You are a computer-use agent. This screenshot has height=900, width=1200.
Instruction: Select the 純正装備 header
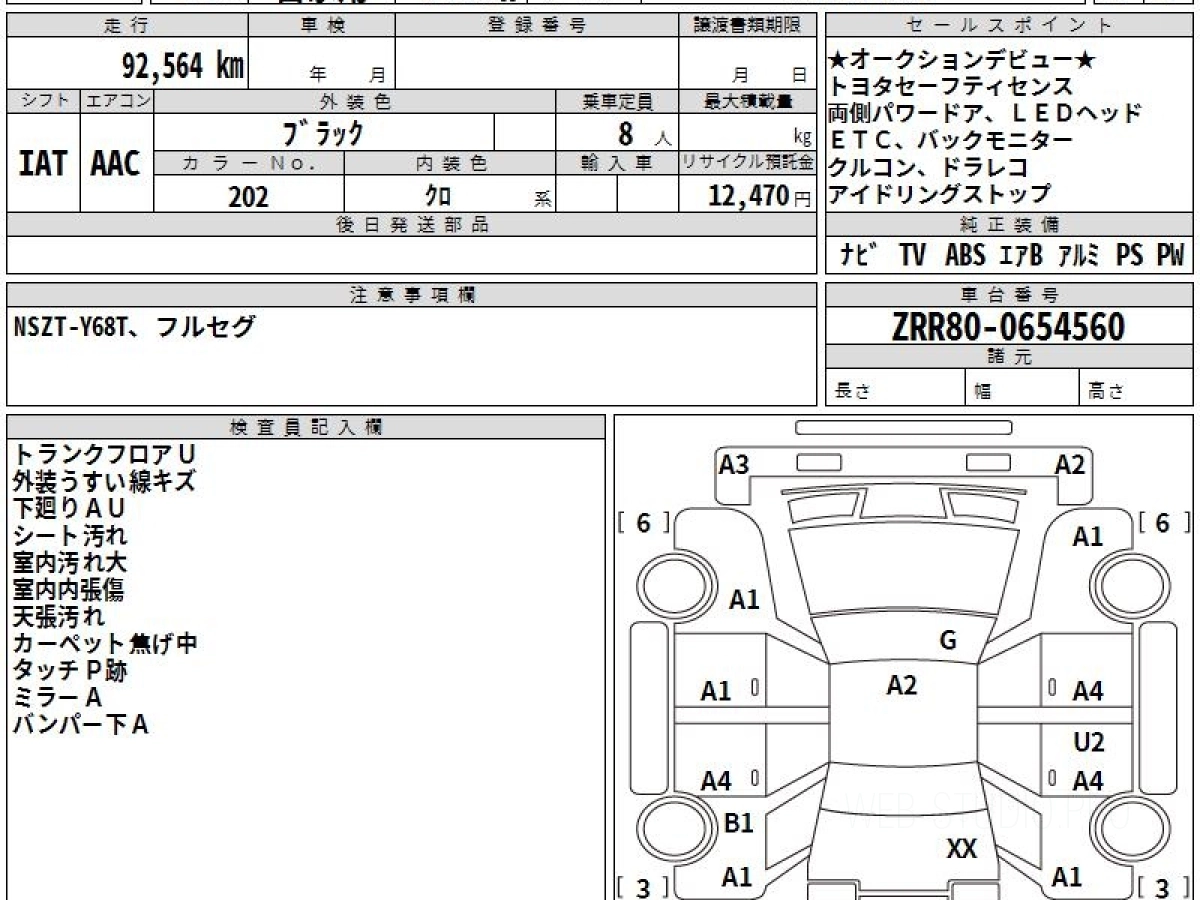pyautogui.click(x=1009, y=224)
